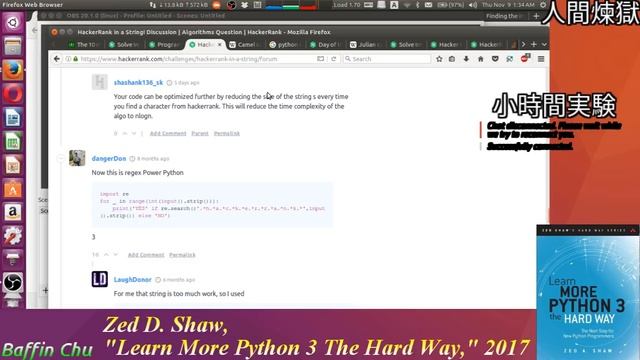
Task: Upvote dangerDon's regex comment
Action: tap(106, 255)
